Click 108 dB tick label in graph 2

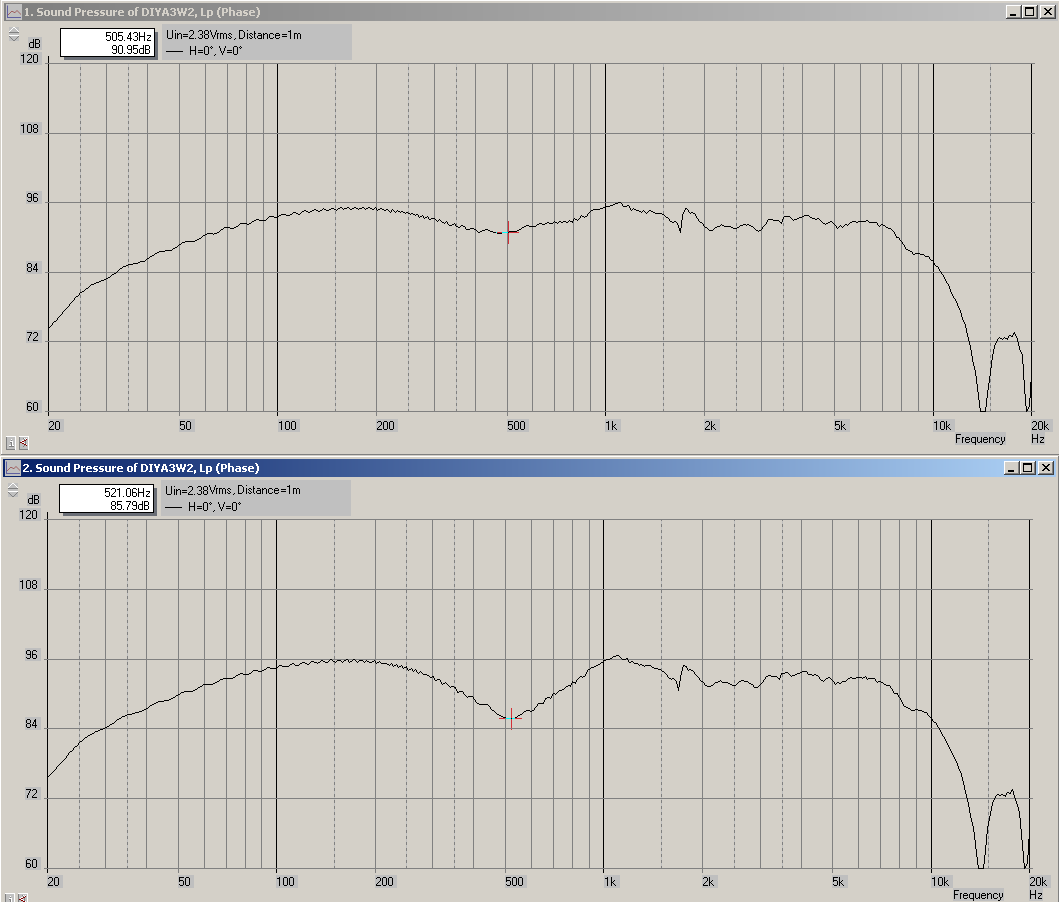(28, 585)
